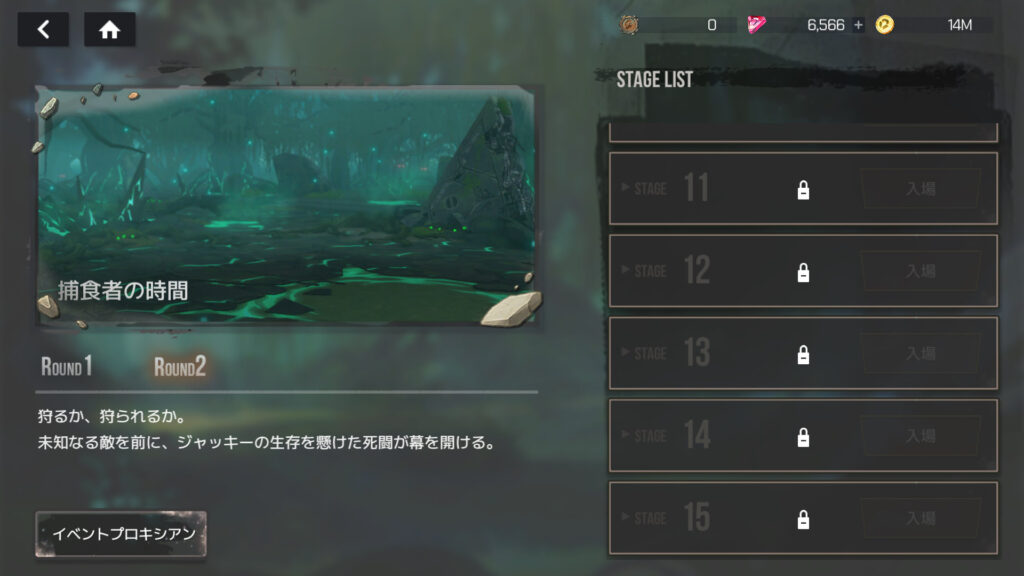Tap the lock icon on Stage 13
The image size is (1024, 576).
pyautogui.click(x=803, y=354)
